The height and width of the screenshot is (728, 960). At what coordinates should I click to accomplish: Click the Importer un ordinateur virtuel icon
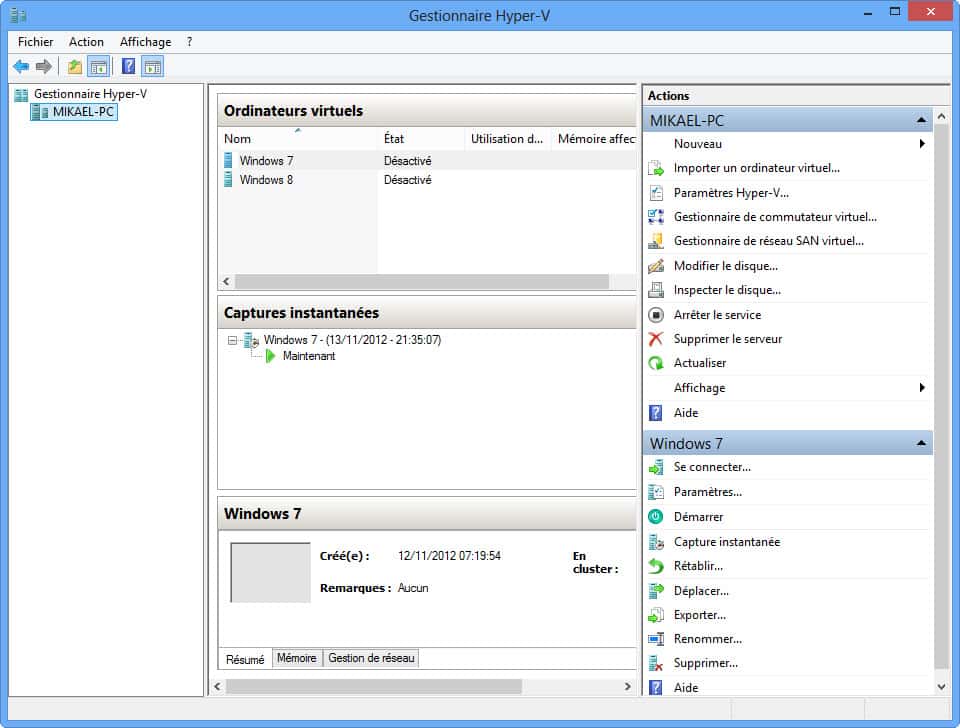[x=656, y=168]
